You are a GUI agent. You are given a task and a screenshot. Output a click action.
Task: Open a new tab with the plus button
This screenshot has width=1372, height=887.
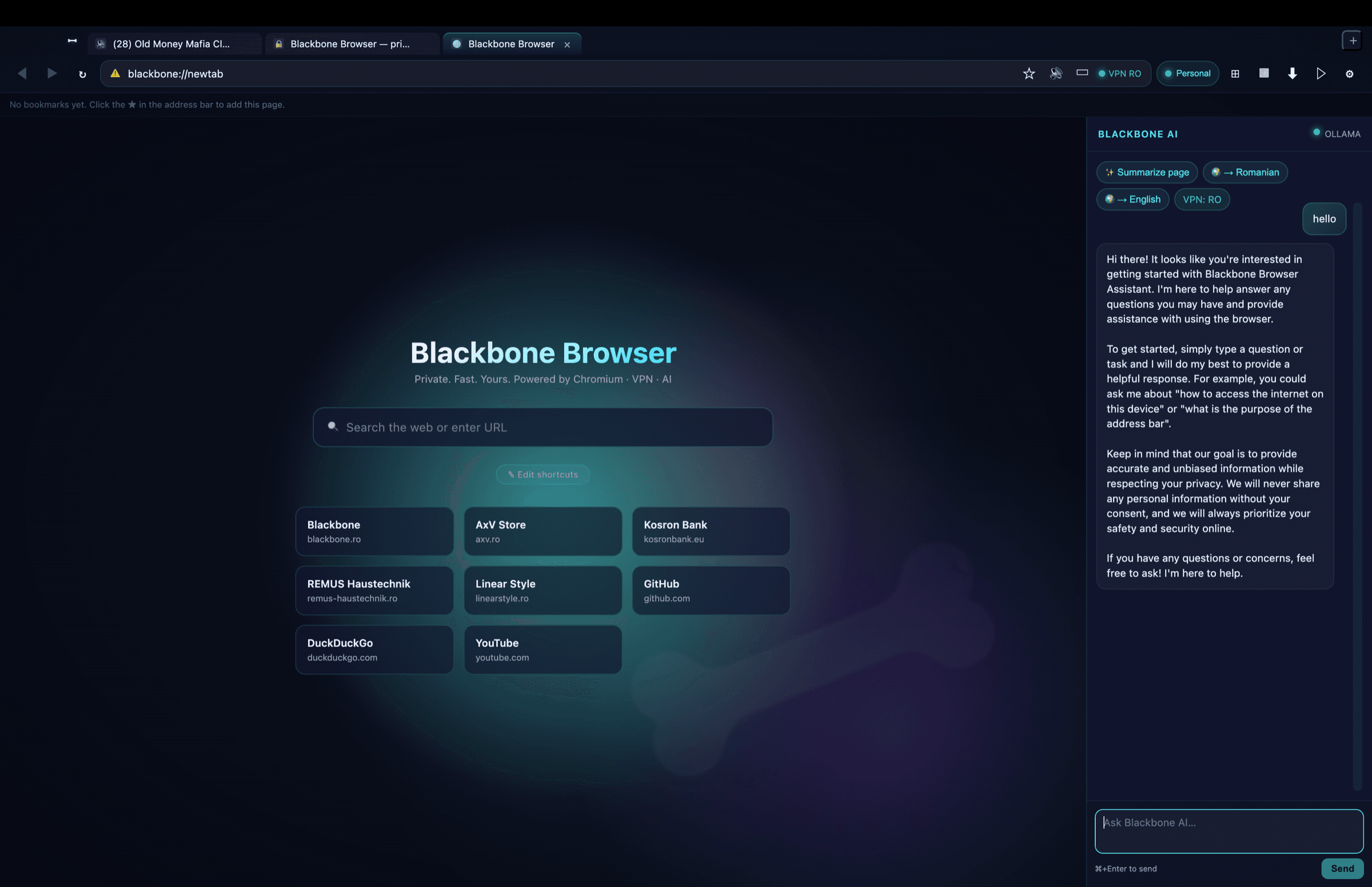[x=1353, y=41]
